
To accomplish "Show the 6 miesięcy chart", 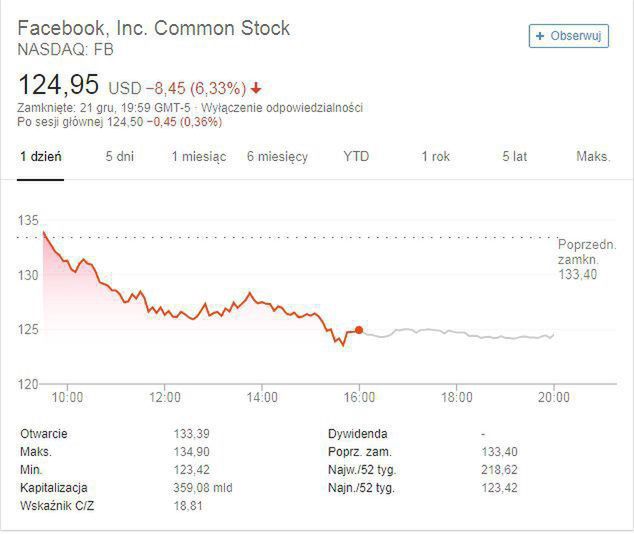I will (x=278, y=157).
